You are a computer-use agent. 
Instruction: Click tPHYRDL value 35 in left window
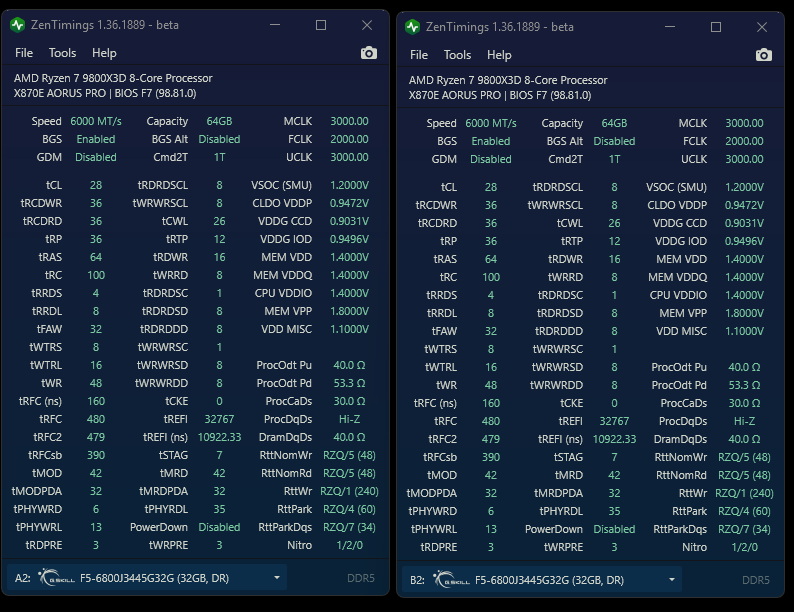(x=219, y=509)
